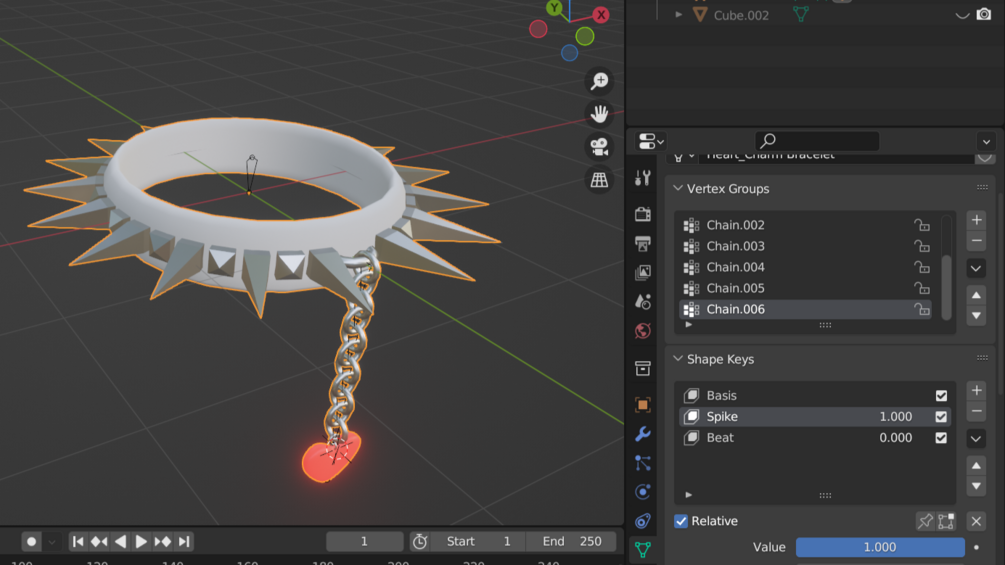Screen dimensions: 1005x565
Task: Open the Object Data green triangle tab
Action: click(x=643, y=549)
